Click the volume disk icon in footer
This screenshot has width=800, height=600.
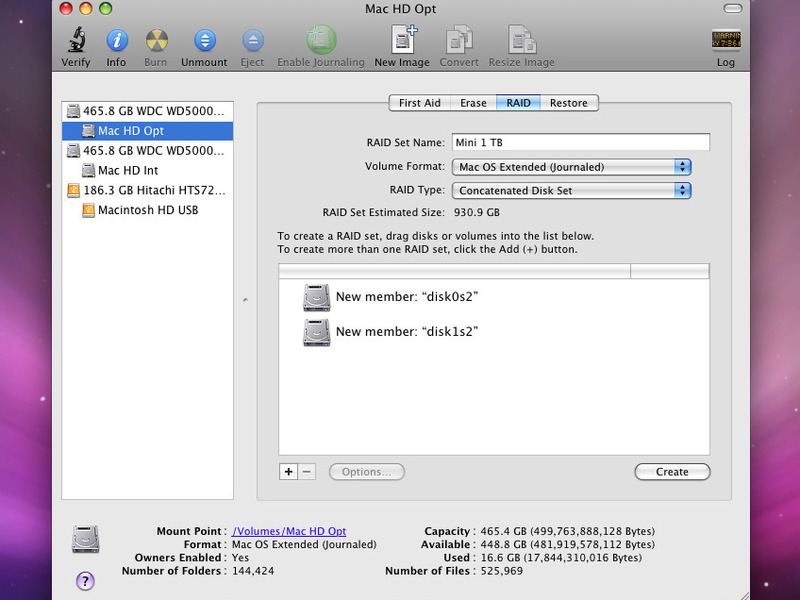(x=86, y=539)
